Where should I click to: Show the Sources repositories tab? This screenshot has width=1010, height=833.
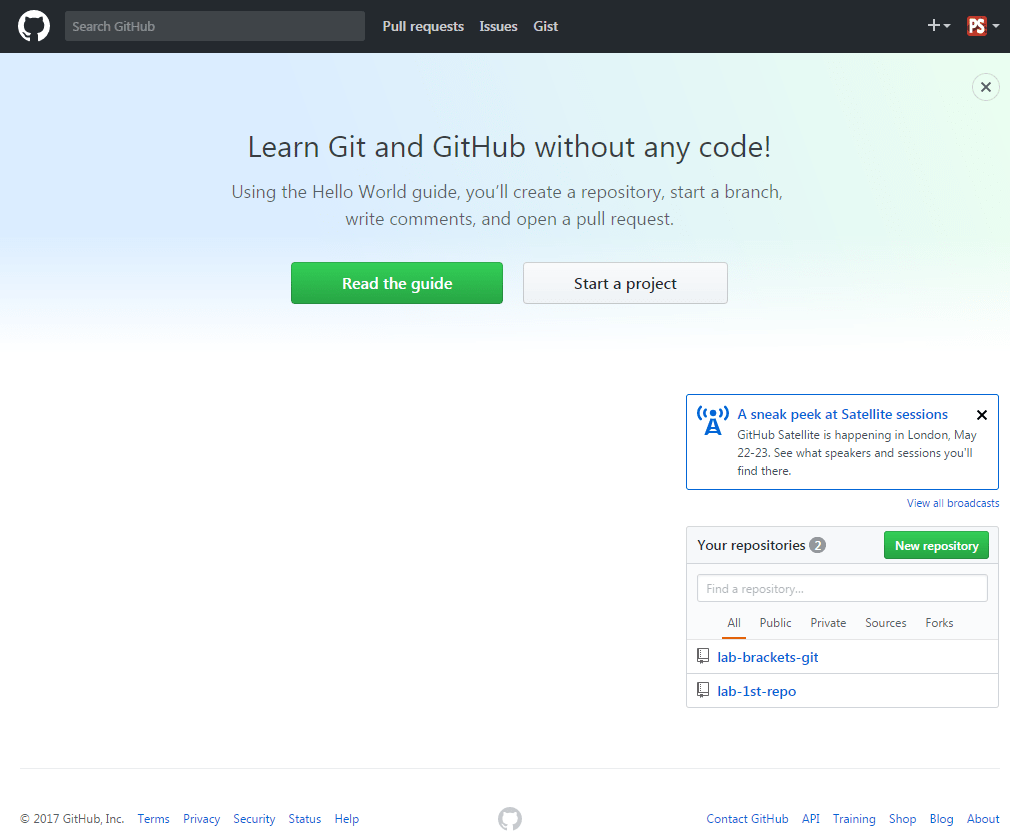[x=886, y=623]
